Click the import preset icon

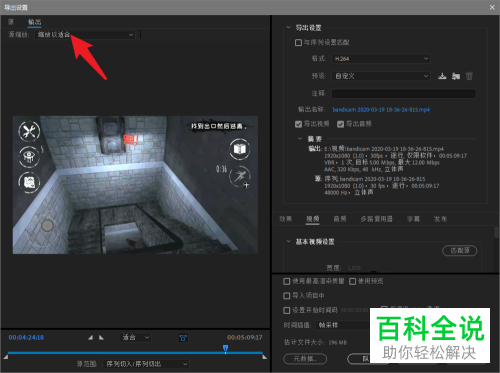456,76
